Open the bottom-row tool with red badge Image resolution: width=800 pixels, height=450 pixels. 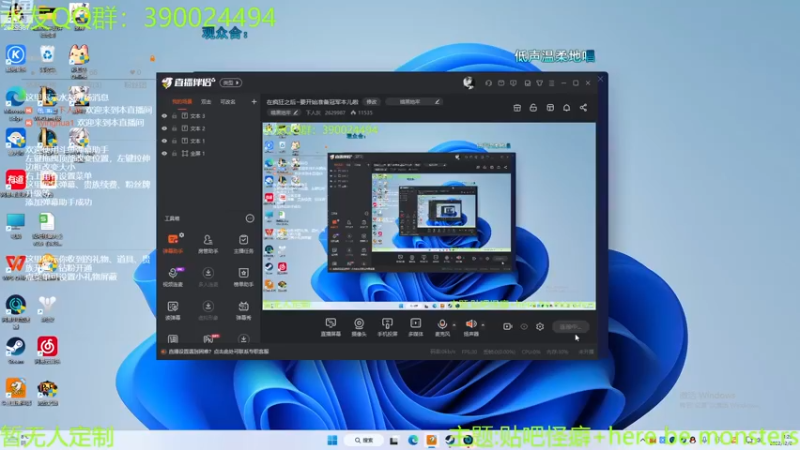209,339
